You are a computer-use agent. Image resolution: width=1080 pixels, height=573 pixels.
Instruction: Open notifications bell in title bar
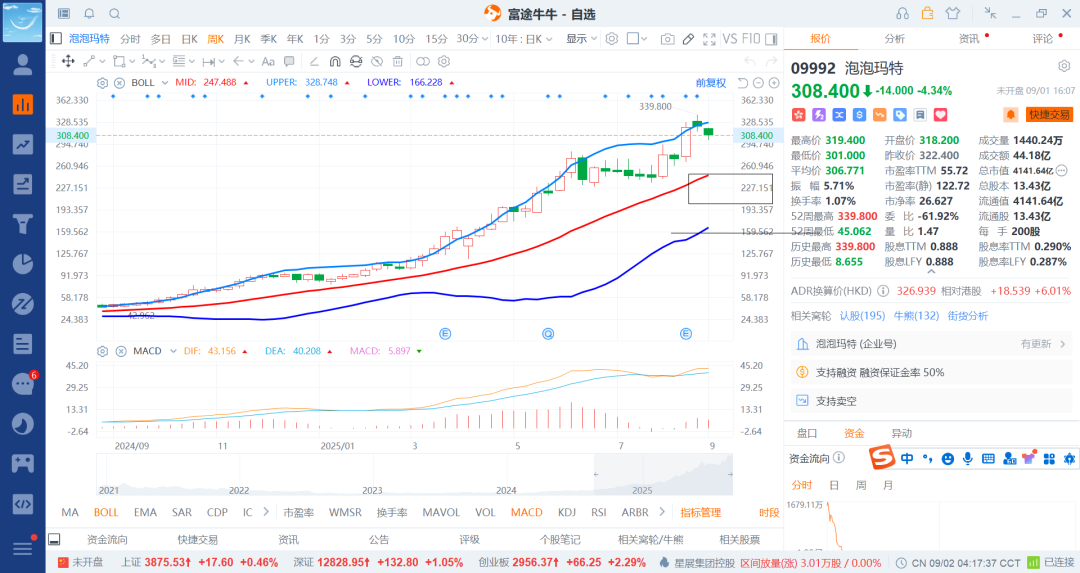pos(90,14)
